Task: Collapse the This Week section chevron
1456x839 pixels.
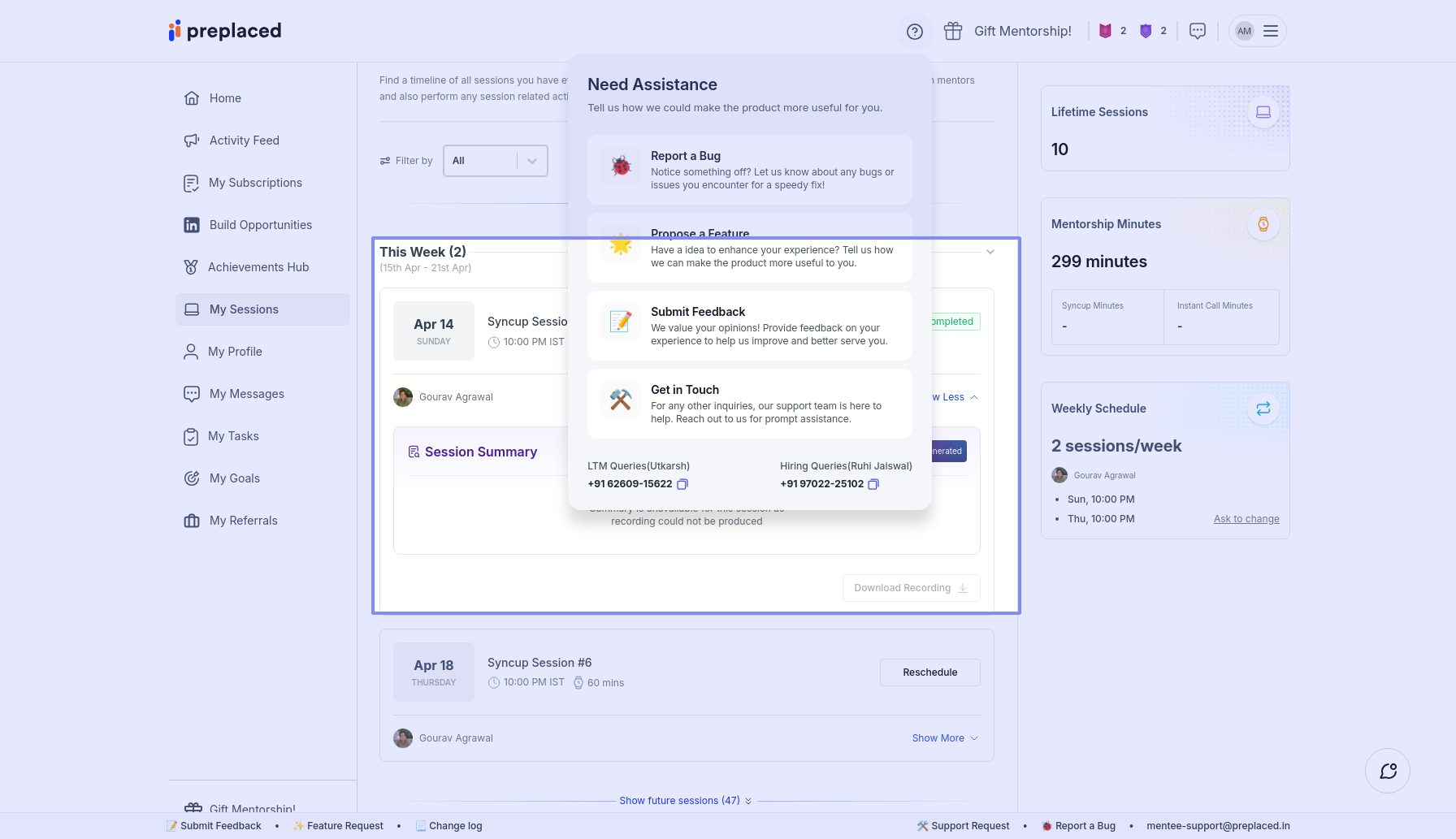Action: tap(990, 252)
